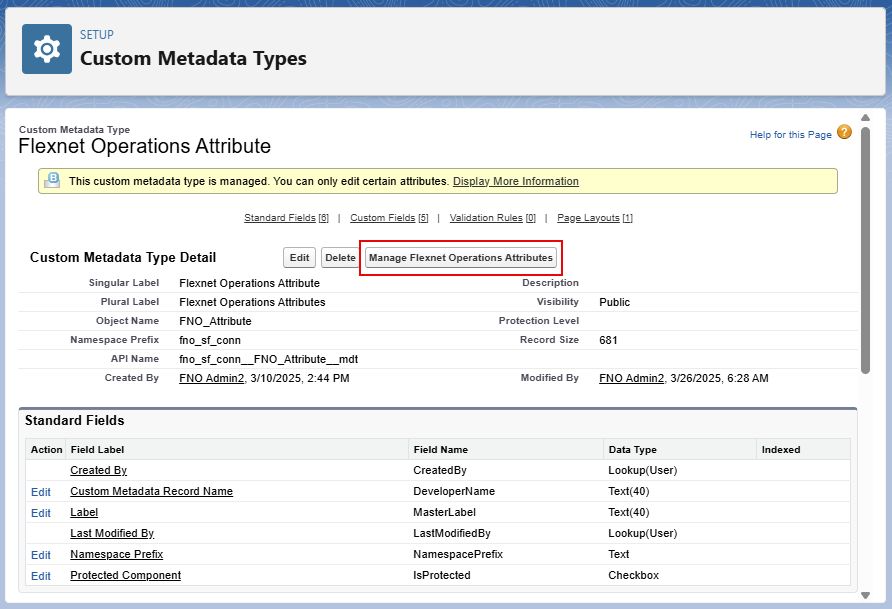This screenshot has height=609, width=892.
Task: Open the Protected Component field link
Action: tap(126, 575)
